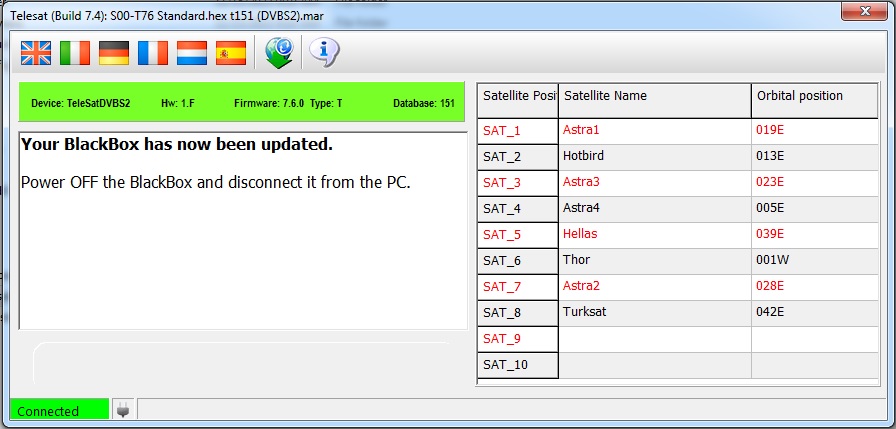The image size is (896, 429).
Task: Click the Turksat satellite name cell
Action: [x=655, y=313]
